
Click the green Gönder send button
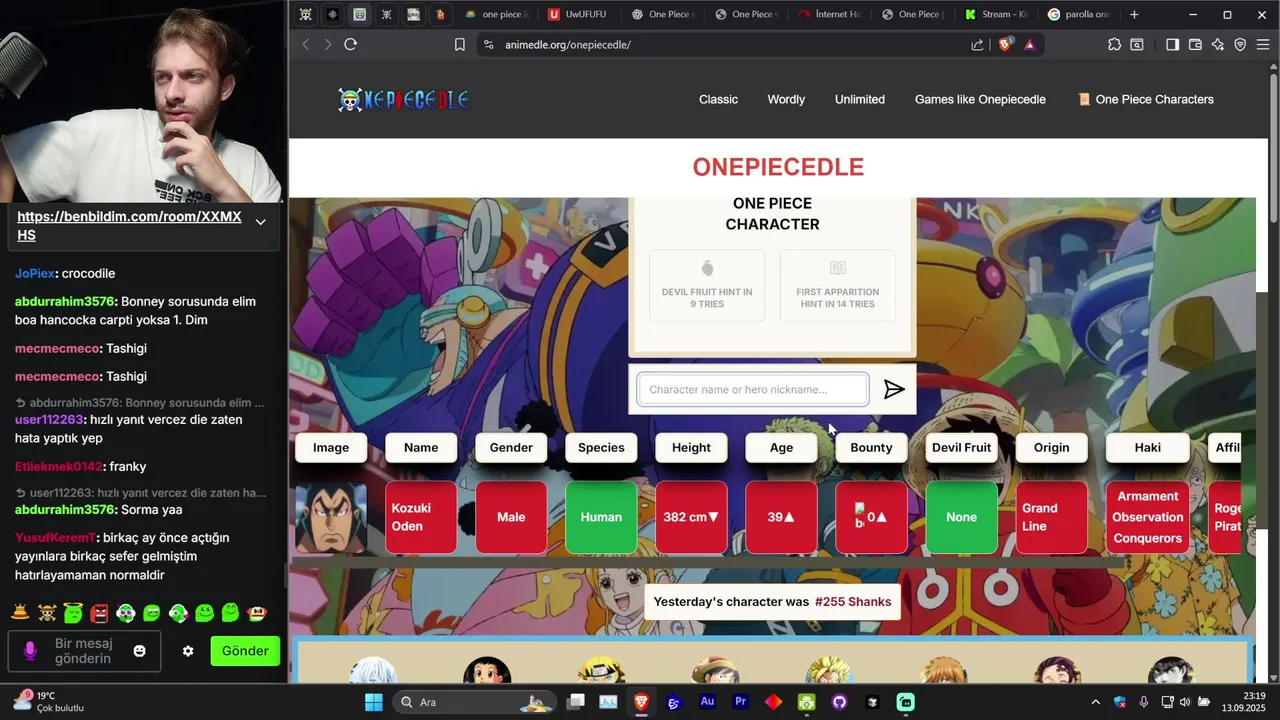tap(245, 651)
